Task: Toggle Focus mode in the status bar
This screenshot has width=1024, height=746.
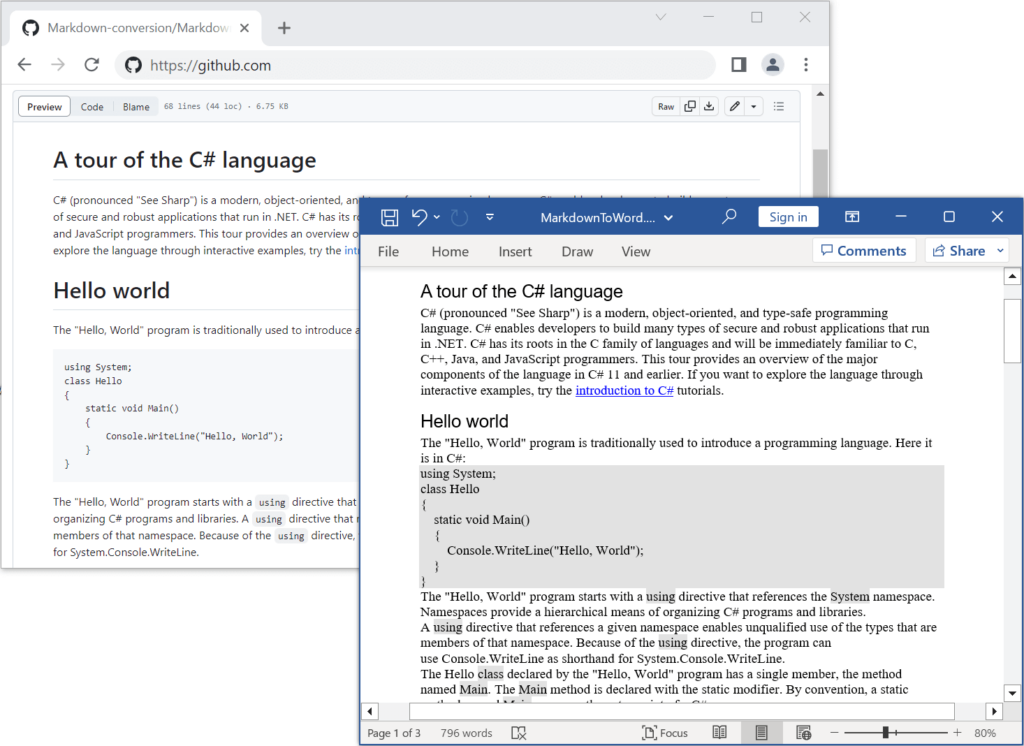Action: (664, 733)
